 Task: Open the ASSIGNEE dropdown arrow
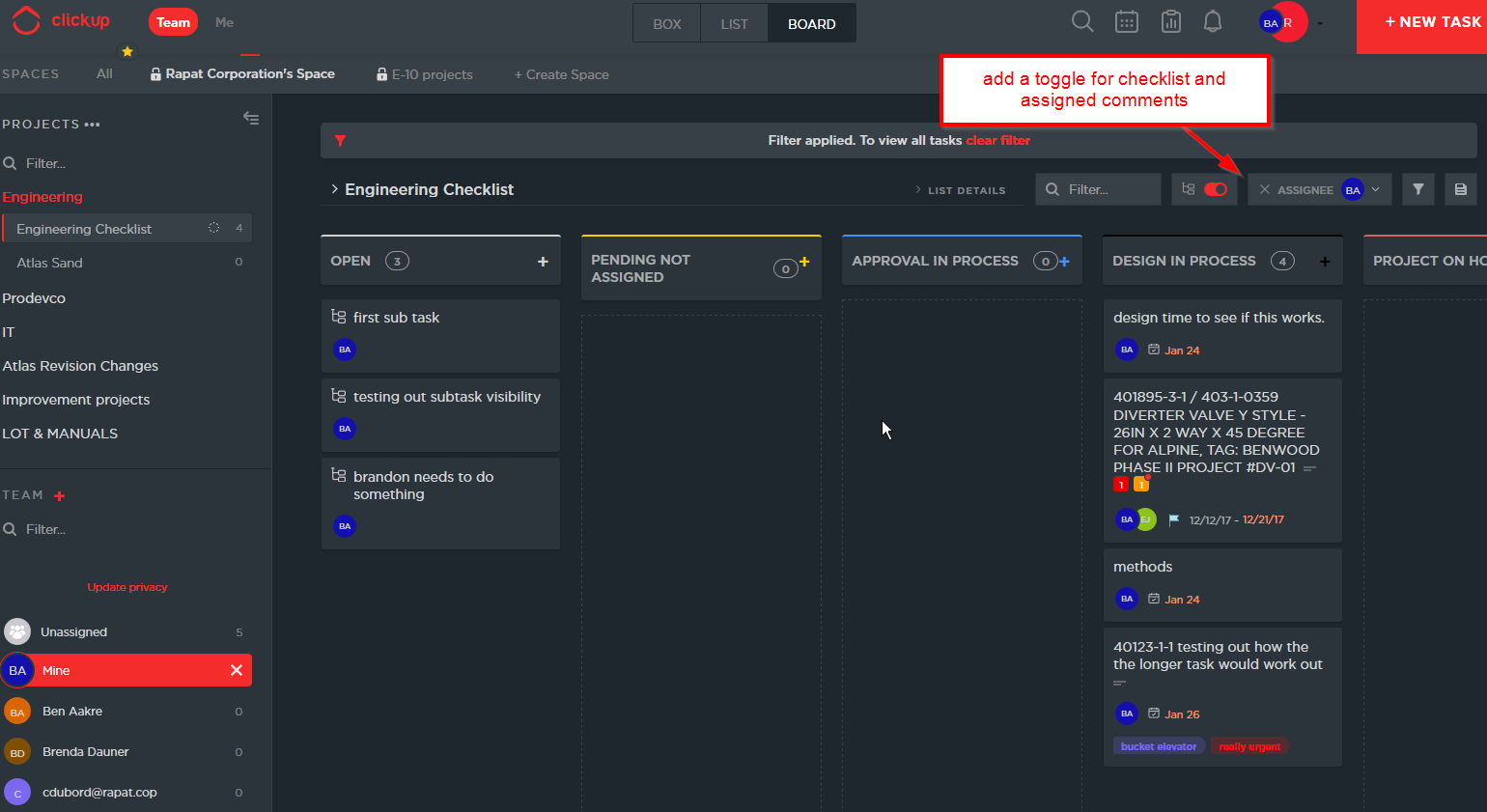1376,190
